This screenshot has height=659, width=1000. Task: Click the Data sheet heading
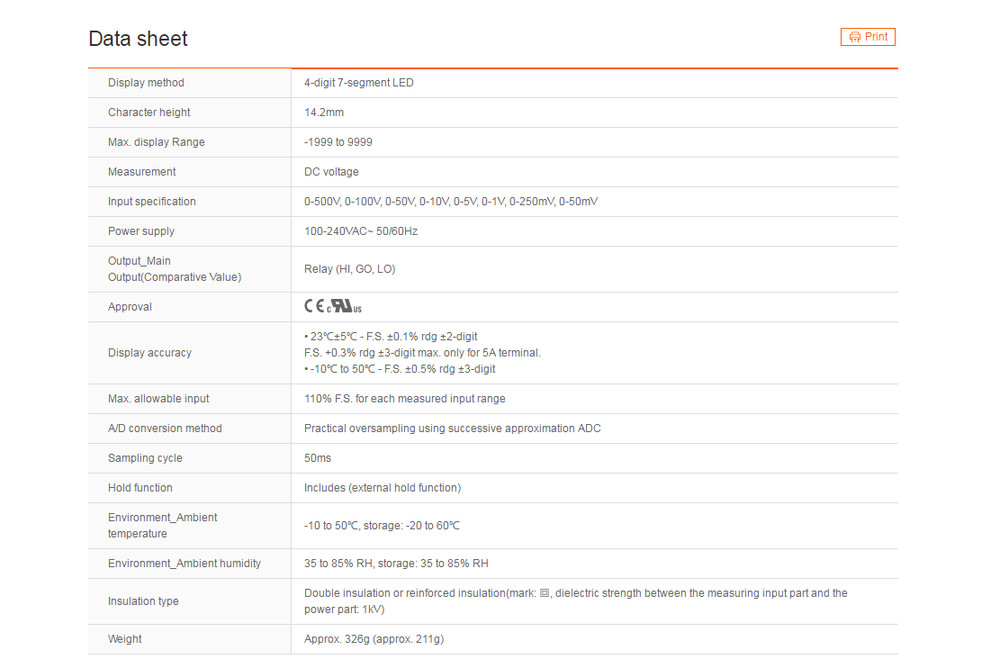[x=138, y=39]
